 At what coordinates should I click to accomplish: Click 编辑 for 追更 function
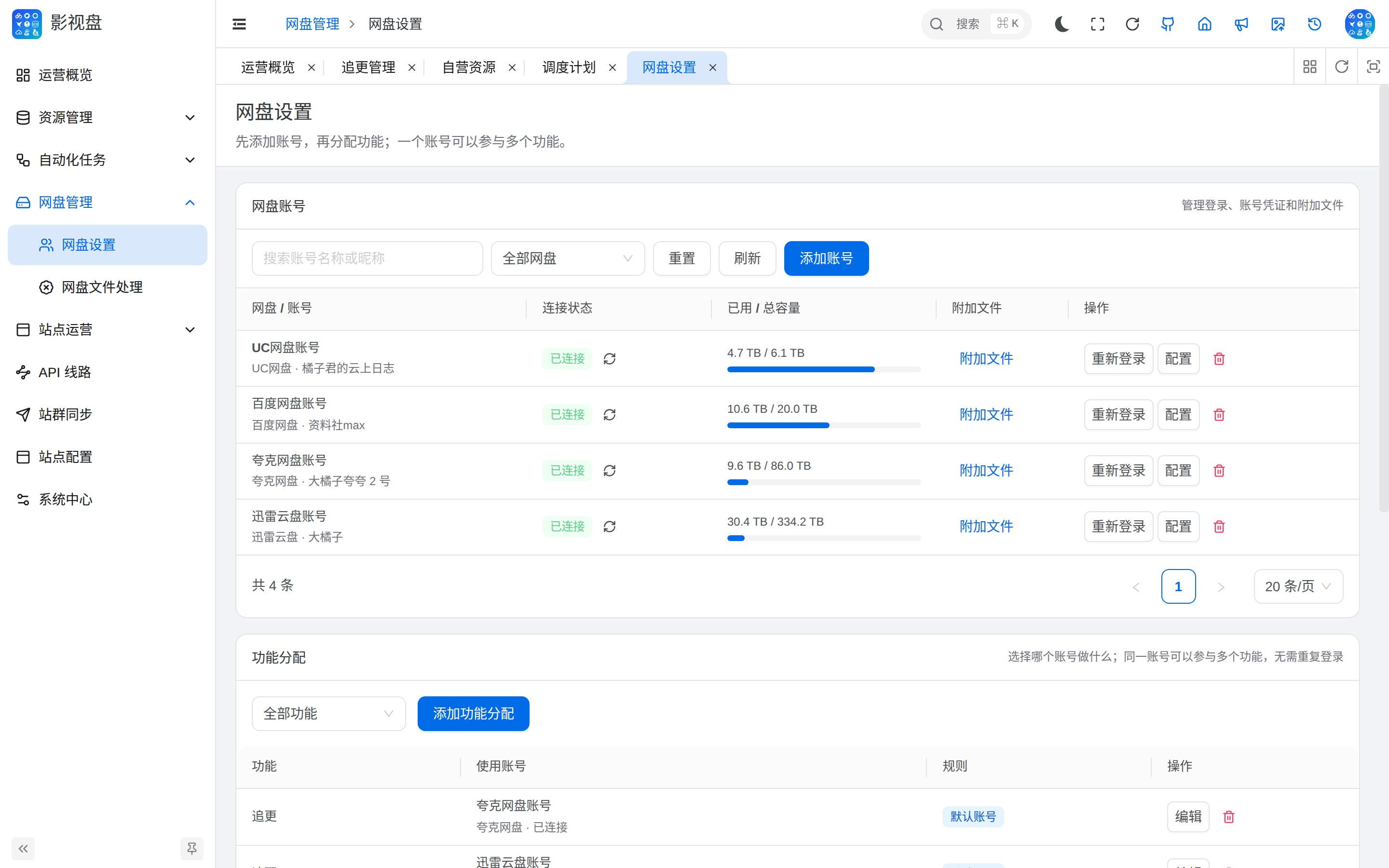(x=1188, y=816)
